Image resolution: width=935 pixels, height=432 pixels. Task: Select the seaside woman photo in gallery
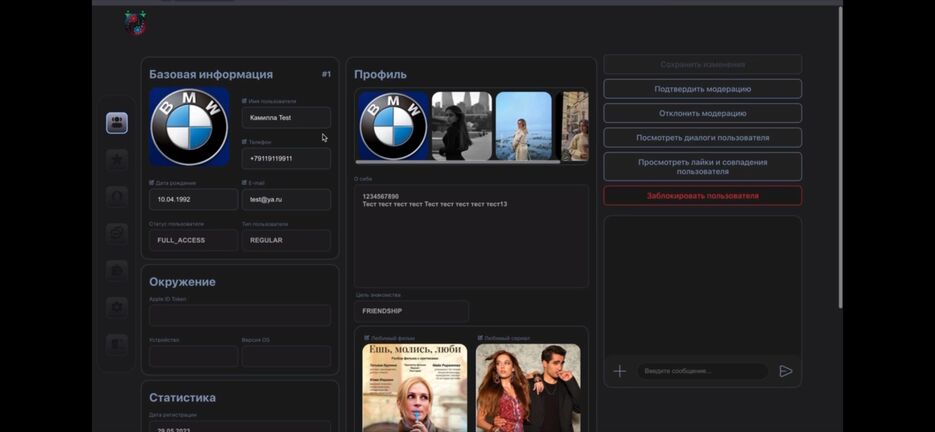(524, 126)
